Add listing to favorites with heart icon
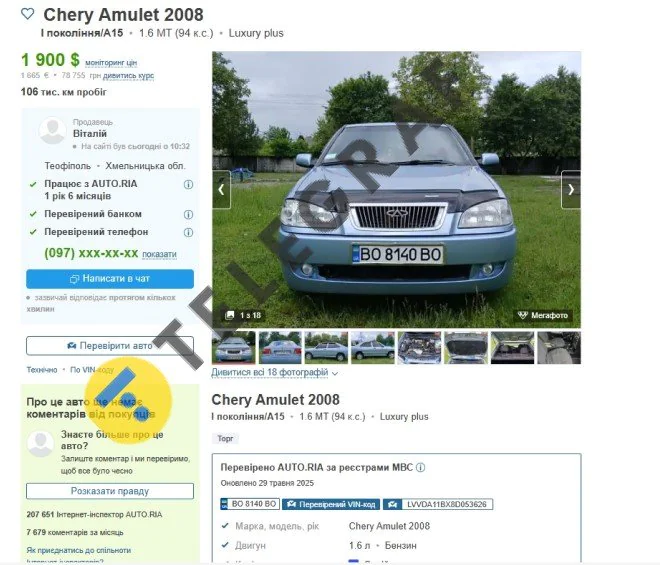The width and height of the screenshot is (660, 565). coord(27,14)
